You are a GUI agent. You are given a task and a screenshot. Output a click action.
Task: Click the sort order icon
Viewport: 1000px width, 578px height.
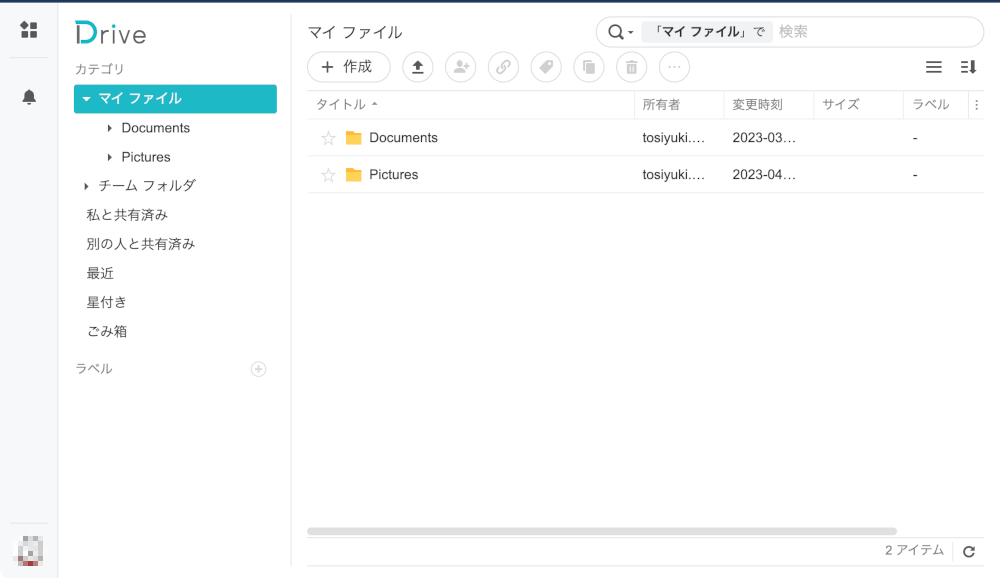pos(968,67)
